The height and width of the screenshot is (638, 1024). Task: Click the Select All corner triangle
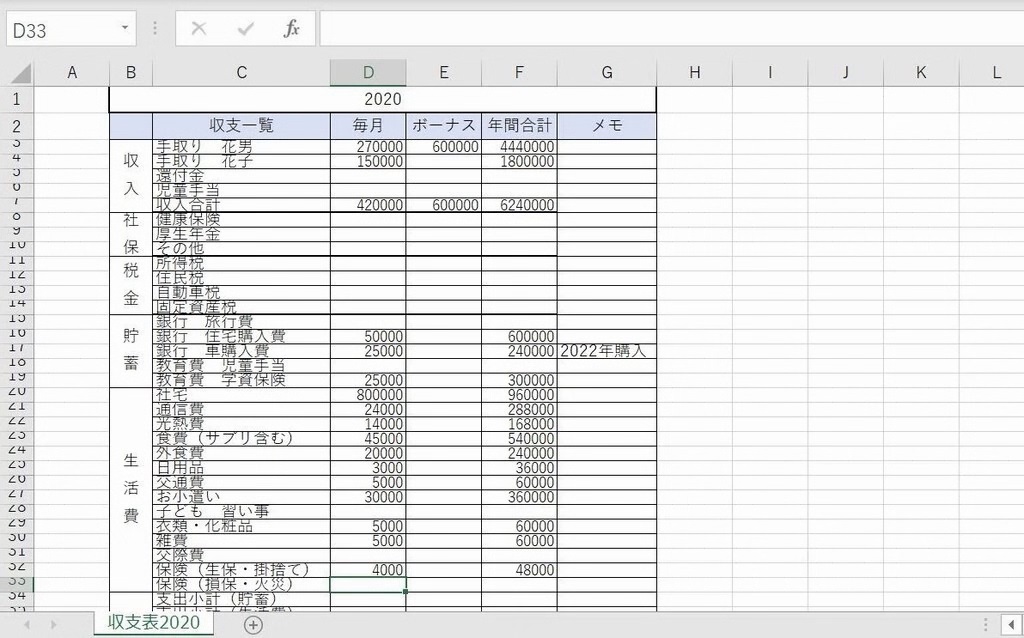(x=21, y=74)
